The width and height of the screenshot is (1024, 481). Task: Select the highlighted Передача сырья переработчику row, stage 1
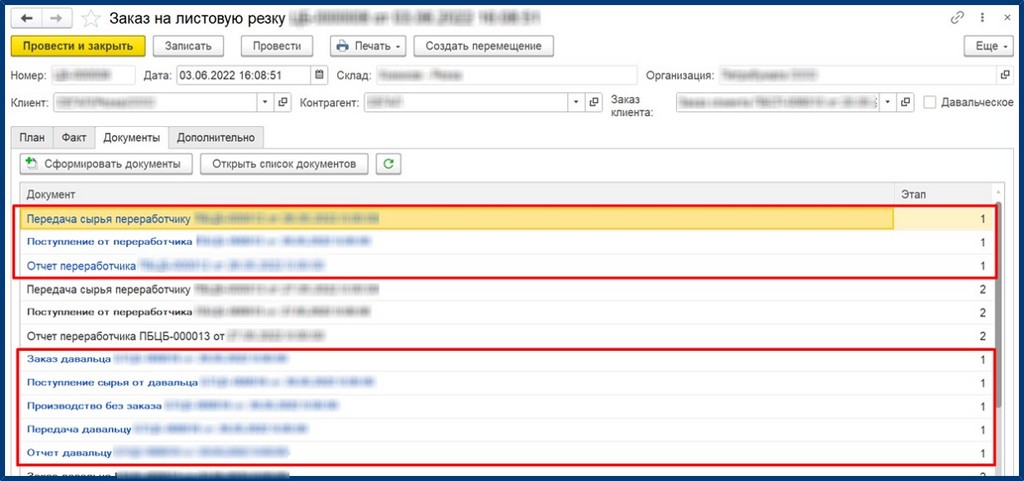[x=506, y=219]
